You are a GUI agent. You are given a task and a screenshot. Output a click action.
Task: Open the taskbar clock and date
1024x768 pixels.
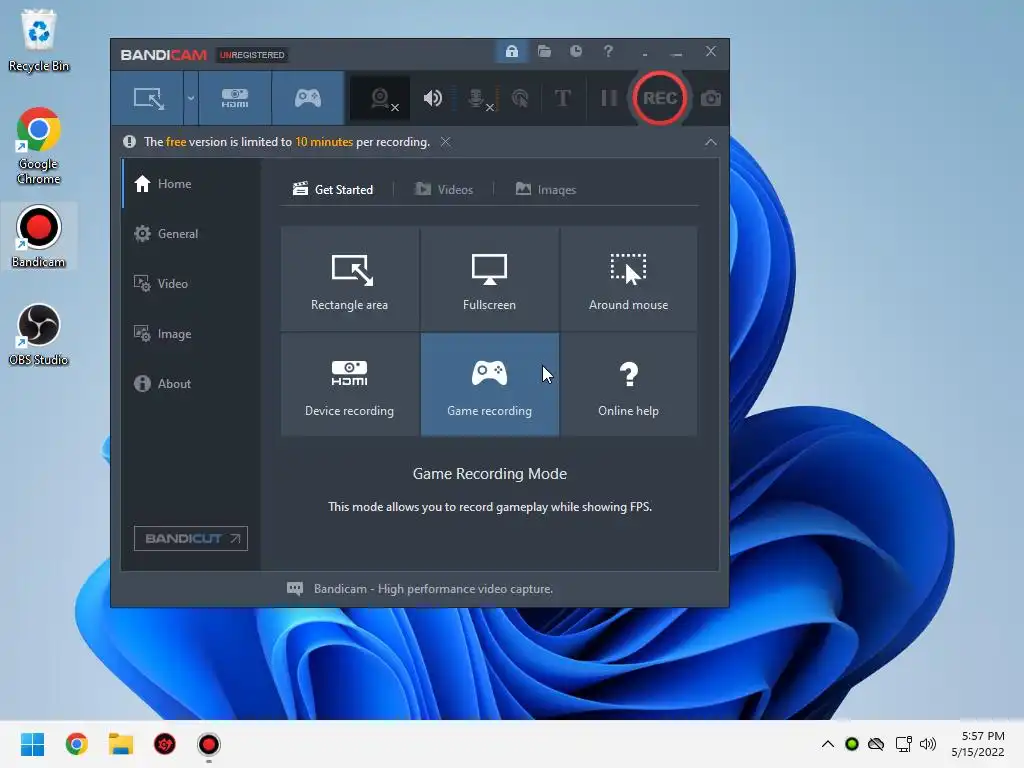pyautogui.click(x=978, y=744)
